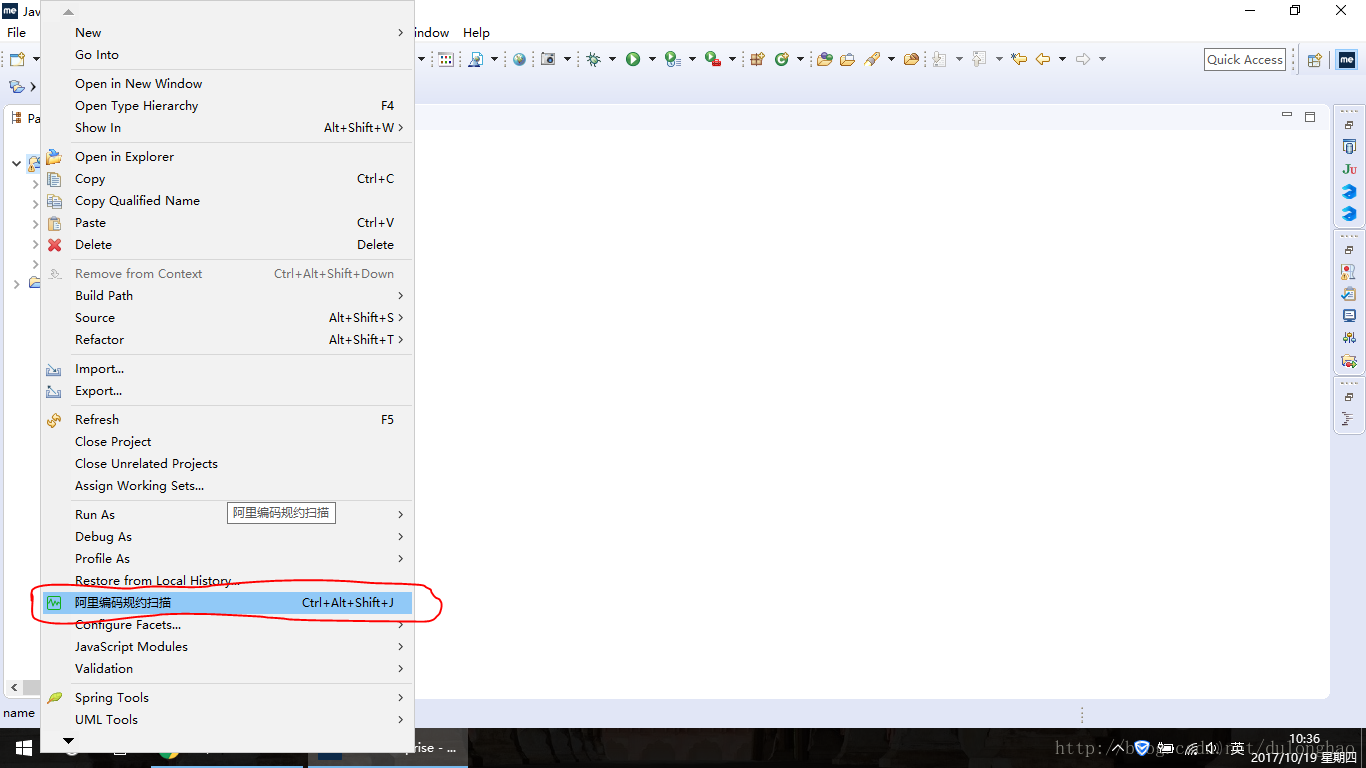Open the dropdown arrow next to Run button
The width and height of the screenshot is (1366, 768).
pyautogui.click(x=652, y=59)
